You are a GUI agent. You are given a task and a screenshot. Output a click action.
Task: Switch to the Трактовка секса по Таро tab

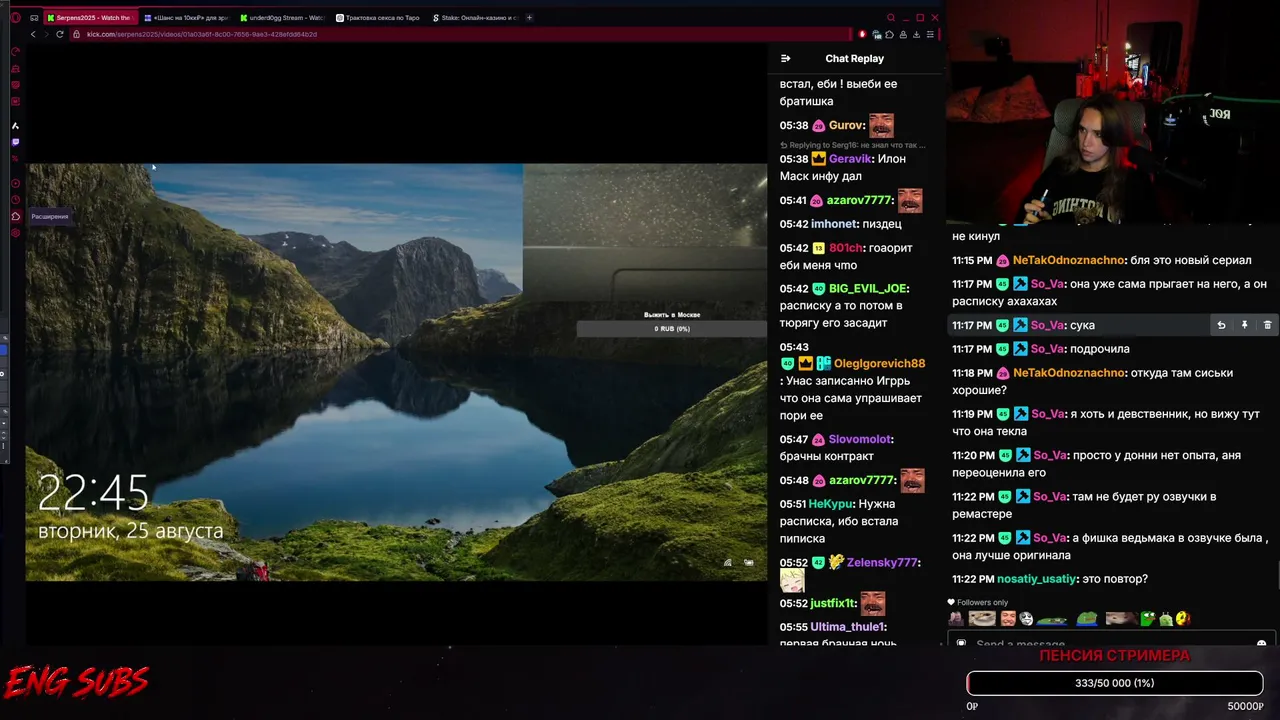coord(379,18)
